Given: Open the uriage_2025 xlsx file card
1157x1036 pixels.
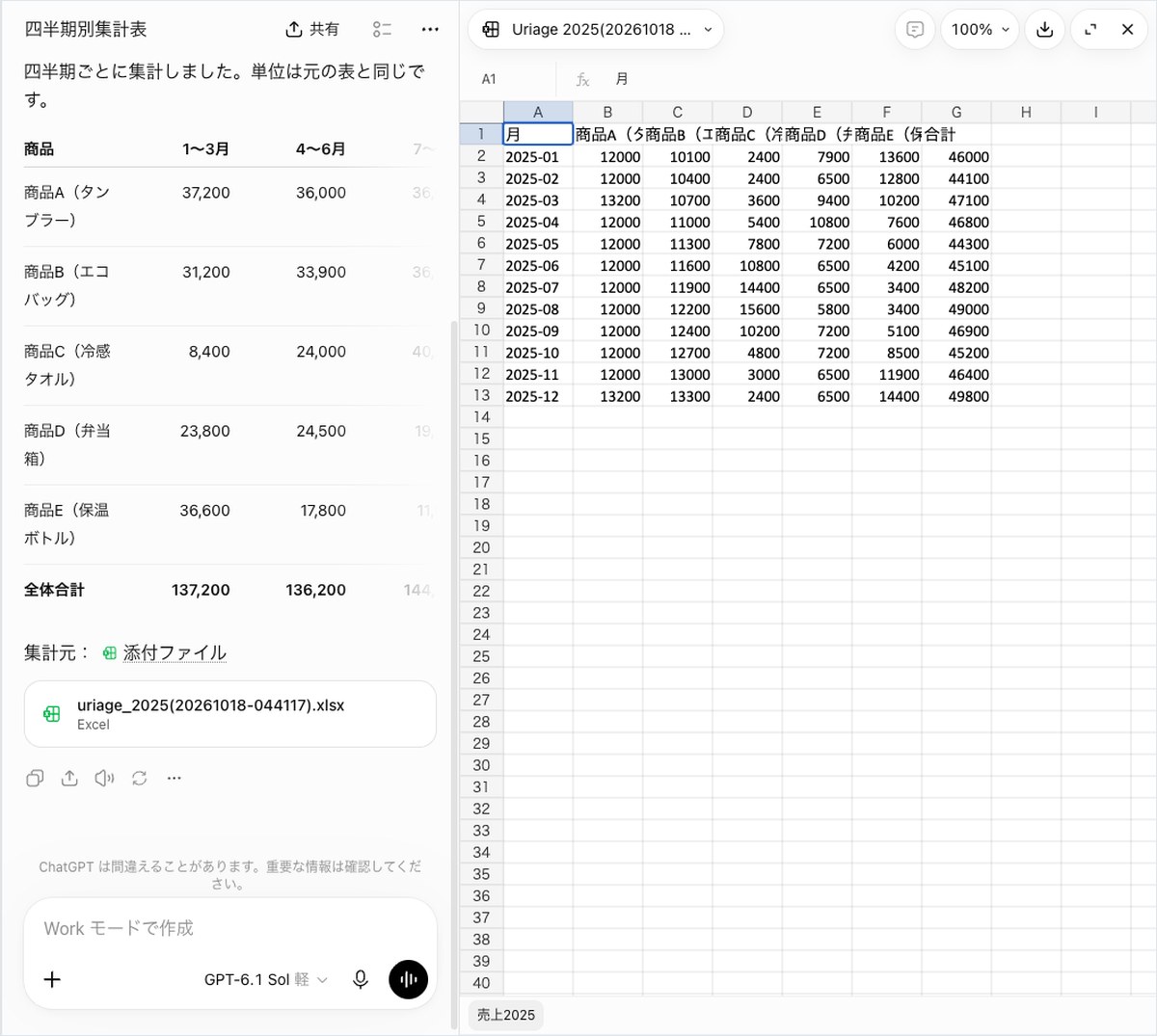Looking at the screenshot, I should 230,714.
